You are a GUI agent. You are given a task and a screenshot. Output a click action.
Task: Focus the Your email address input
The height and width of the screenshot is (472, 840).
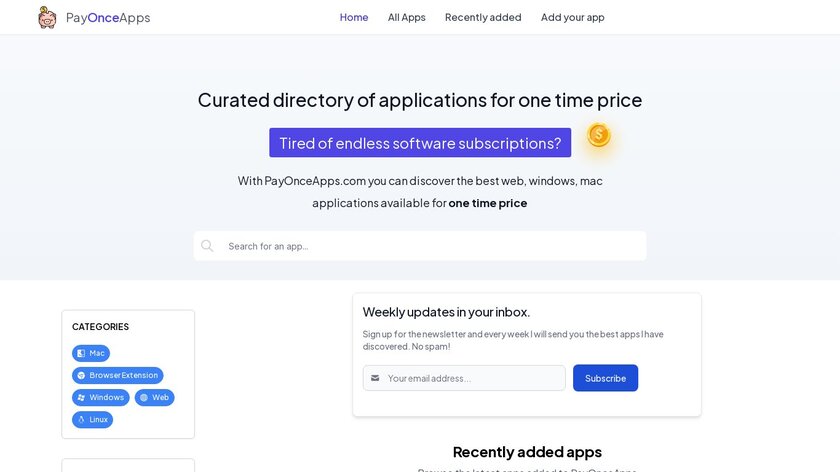(472, 378)
